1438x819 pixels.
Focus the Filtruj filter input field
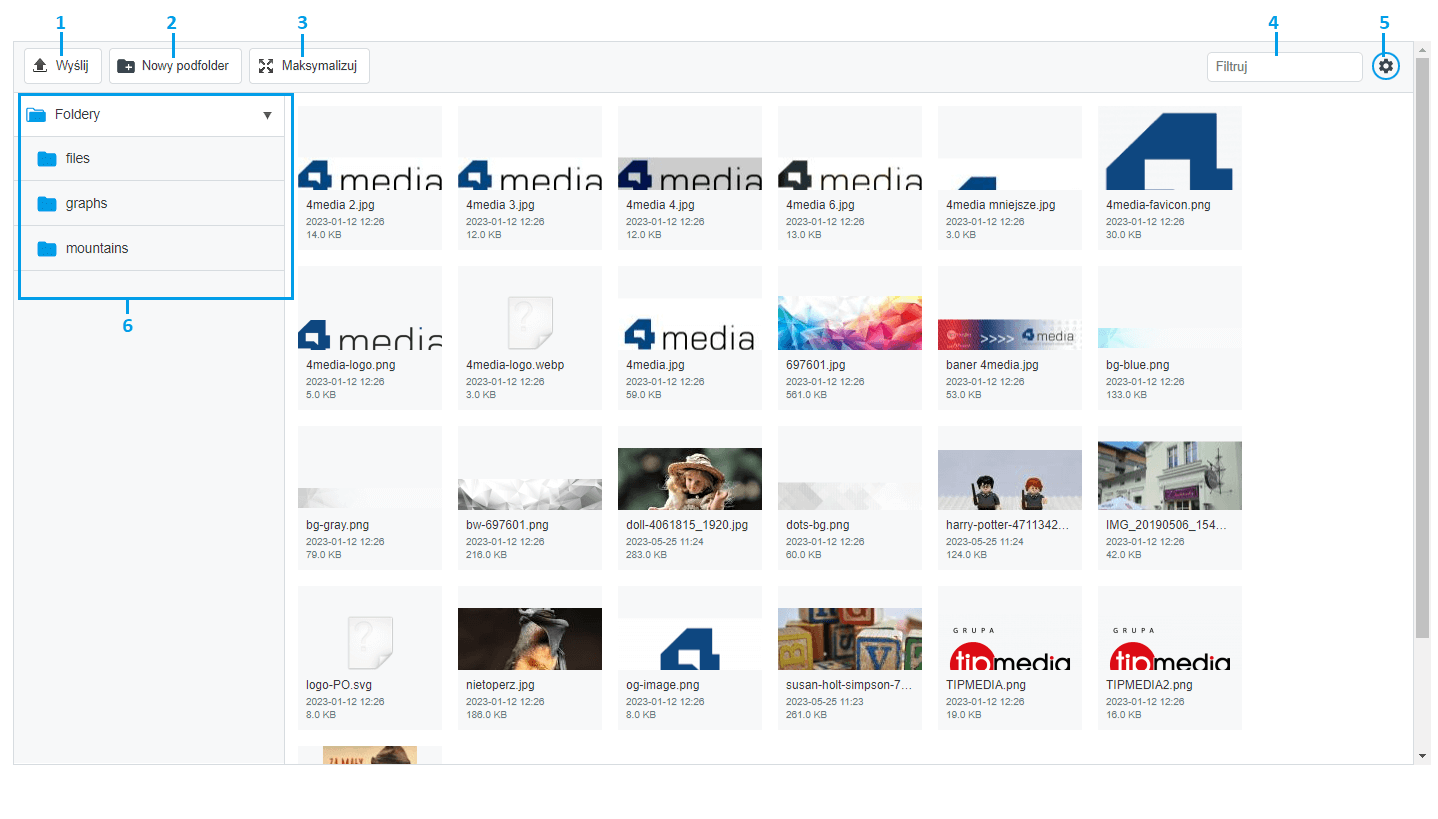point(1284,67)
